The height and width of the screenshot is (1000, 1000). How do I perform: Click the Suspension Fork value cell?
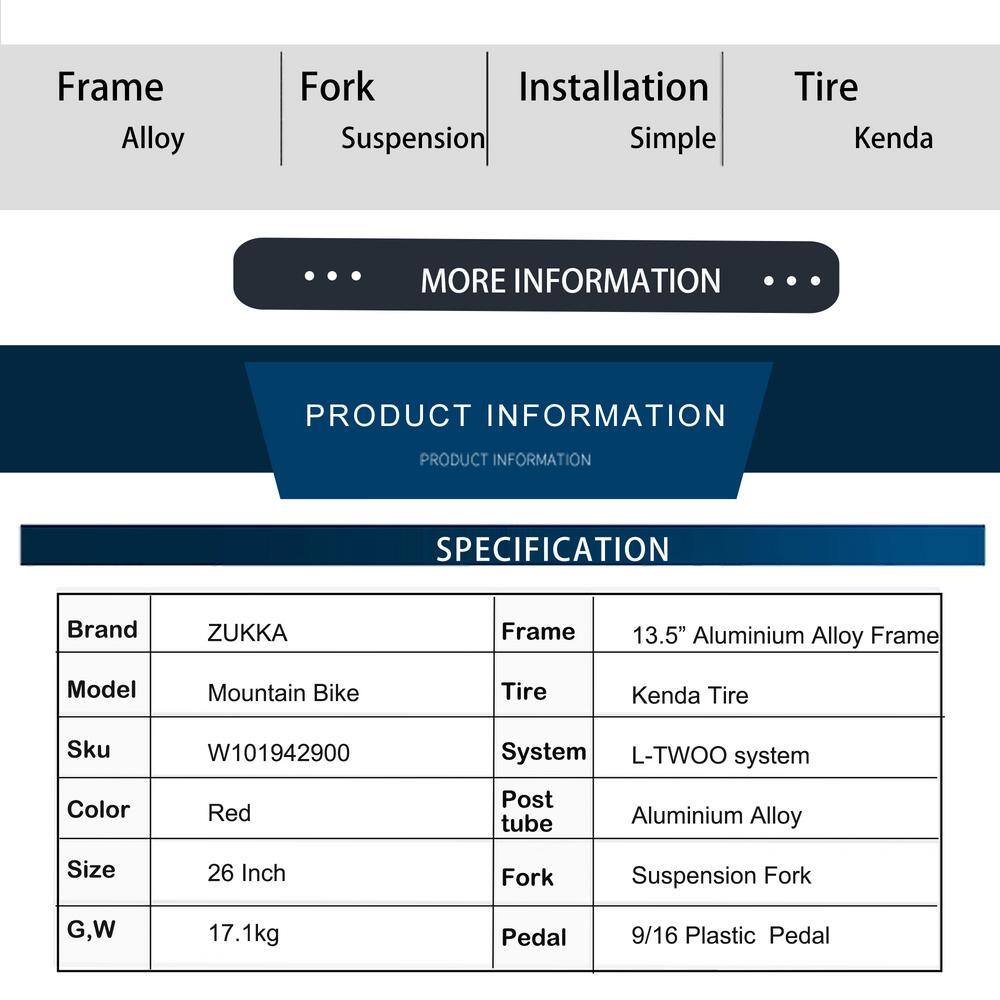point(767,872)
